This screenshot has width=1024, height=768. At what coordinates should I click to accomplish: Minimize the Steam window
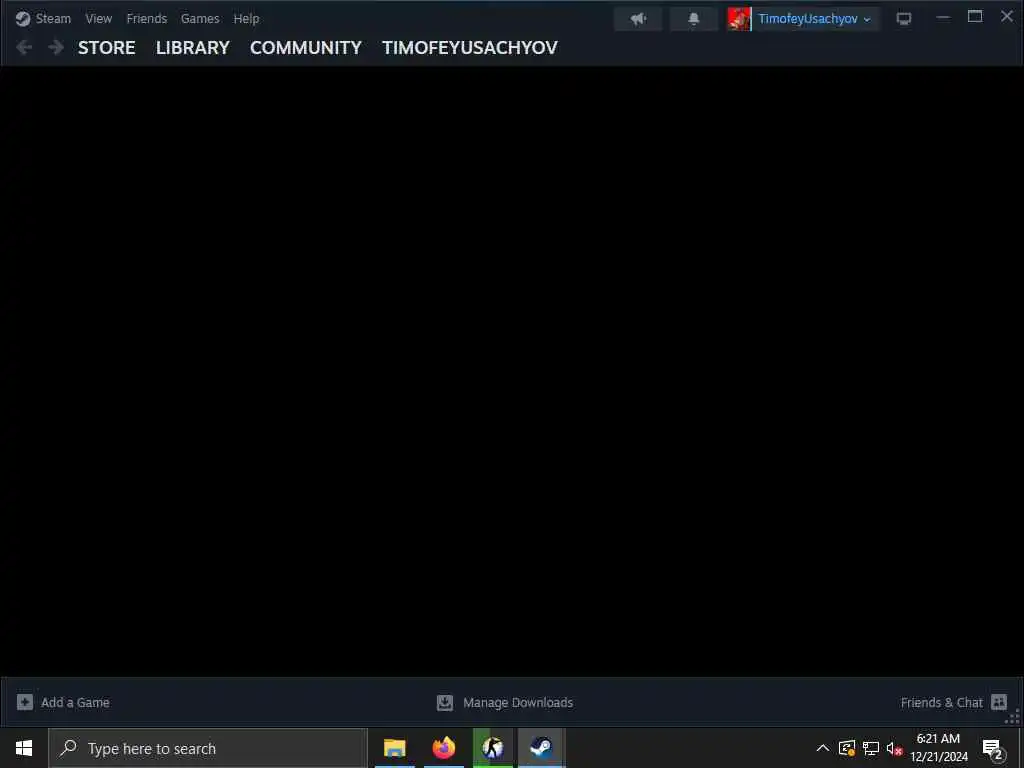(943, 18)
